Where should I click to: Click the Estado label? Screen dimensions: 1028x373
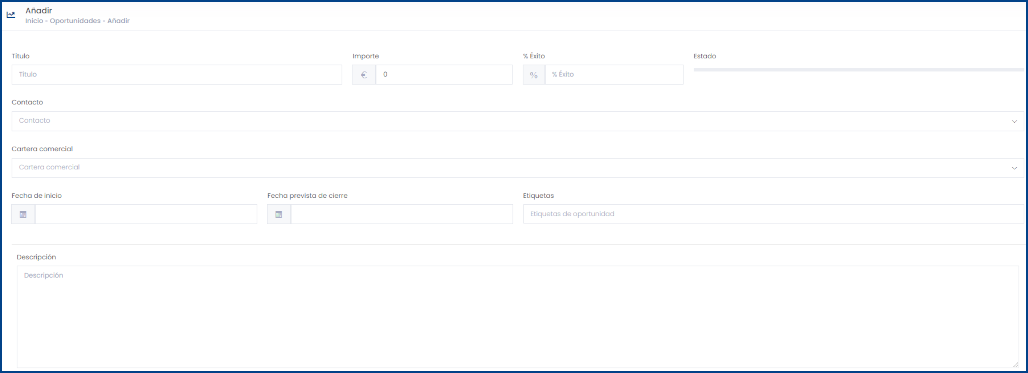705,56
